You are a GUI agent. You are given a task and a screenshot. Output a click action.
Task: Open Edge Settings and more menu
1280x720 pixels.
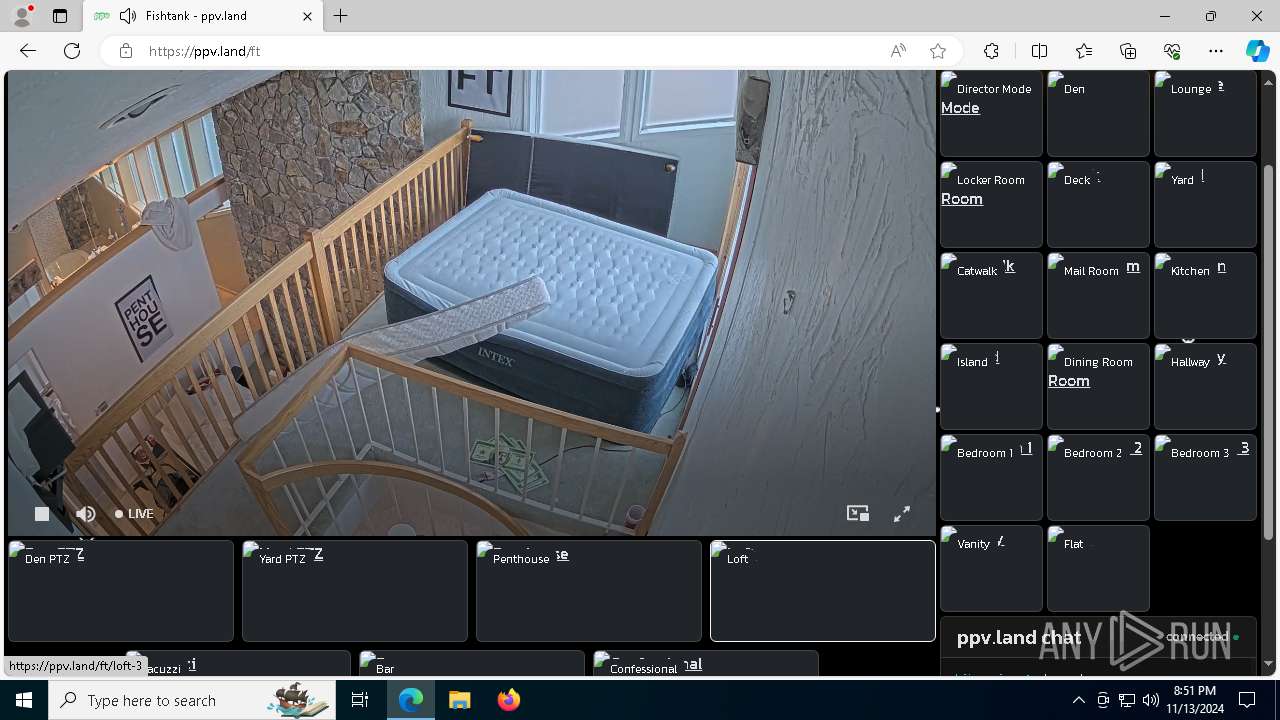1216,51
